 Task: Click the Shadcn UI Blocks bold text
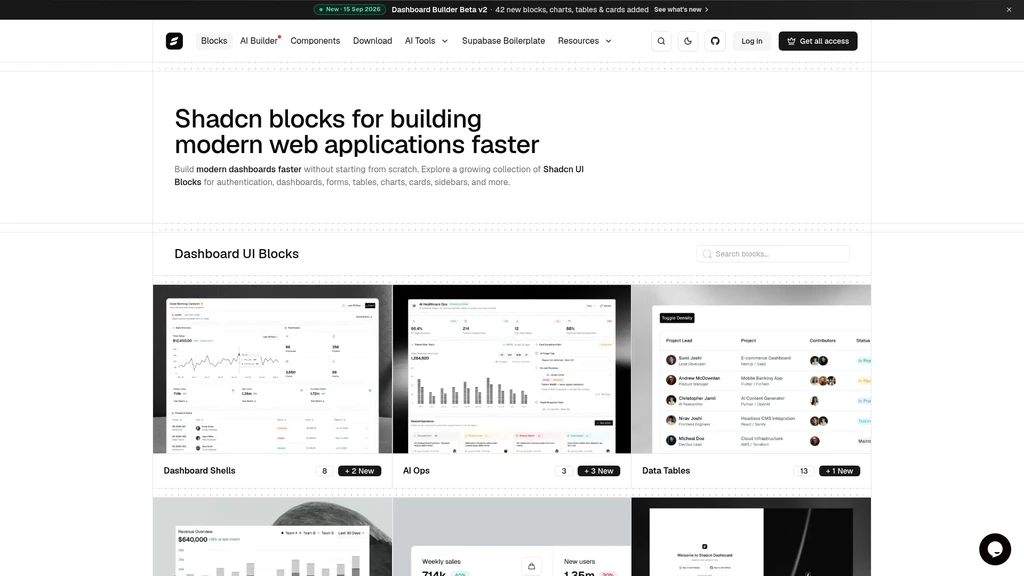click(564, 169)
